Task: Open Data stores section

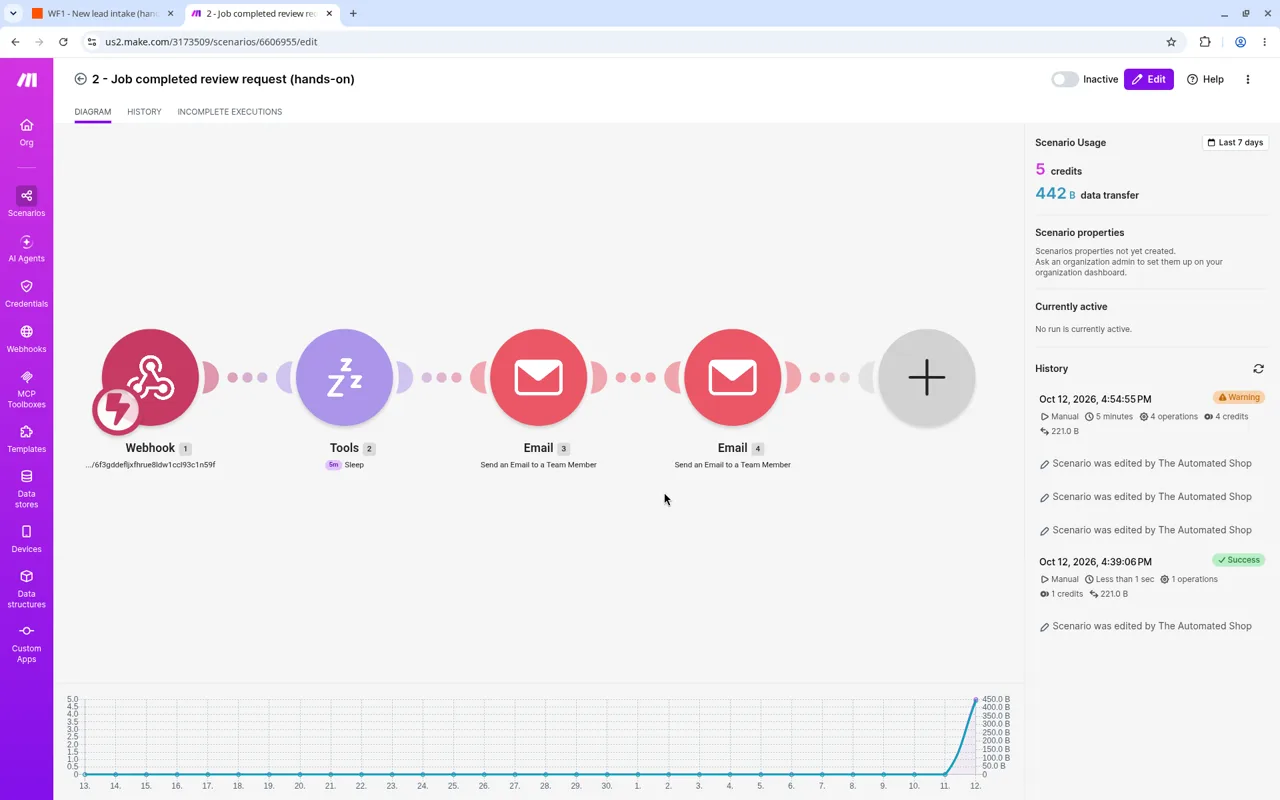Action: (x=26, y=489)
